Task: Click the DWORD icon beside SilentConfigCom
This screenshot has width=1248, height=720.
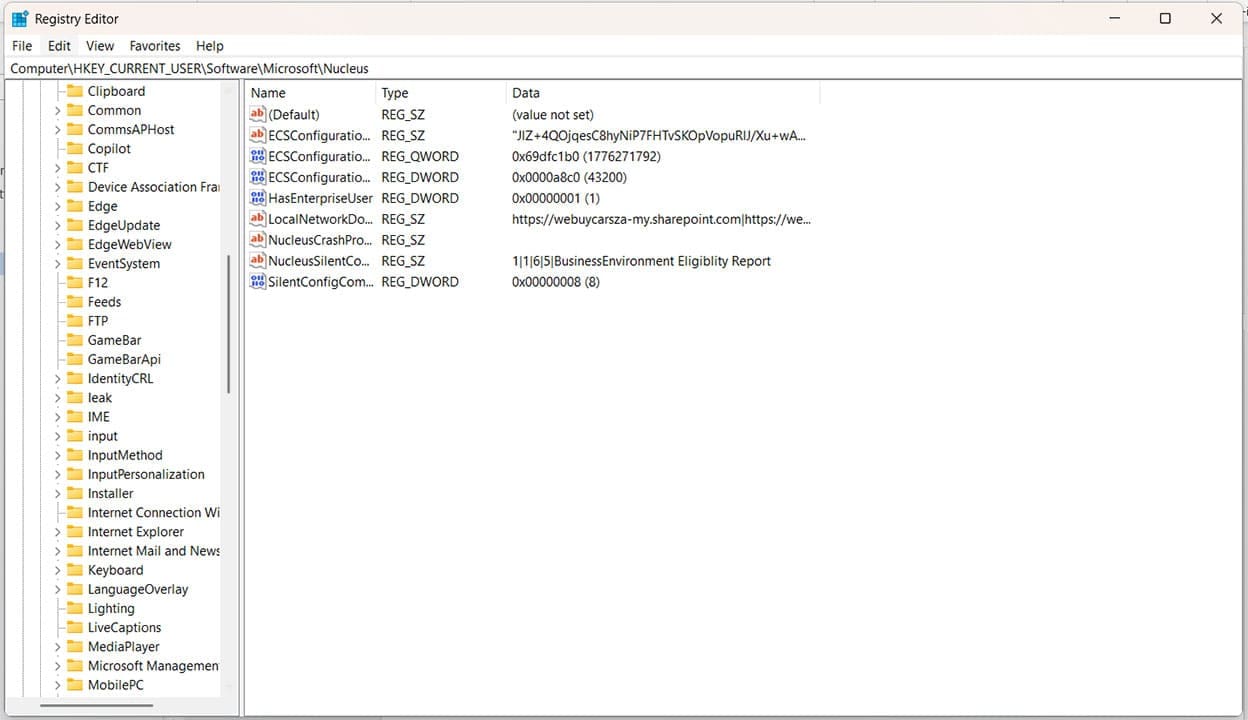Action: (259, 282)
